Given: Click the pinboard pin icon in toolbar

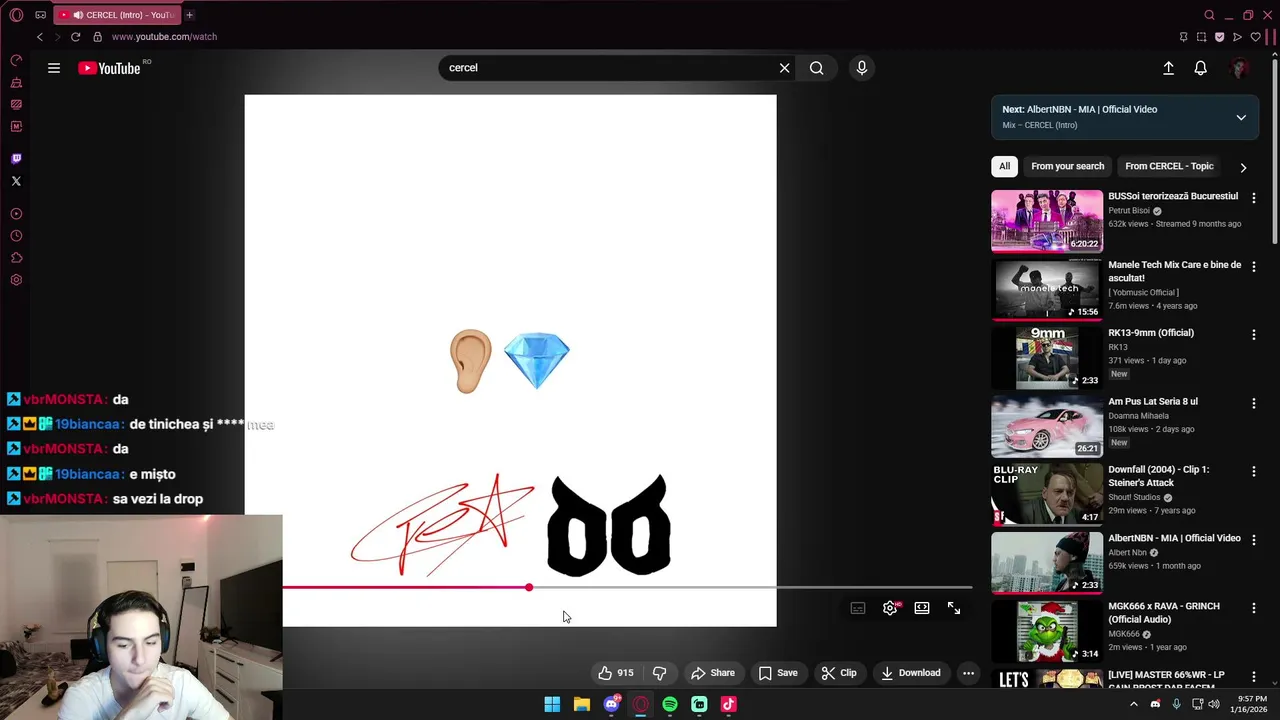Looking at the screenshot, I should click(1183, 37).
